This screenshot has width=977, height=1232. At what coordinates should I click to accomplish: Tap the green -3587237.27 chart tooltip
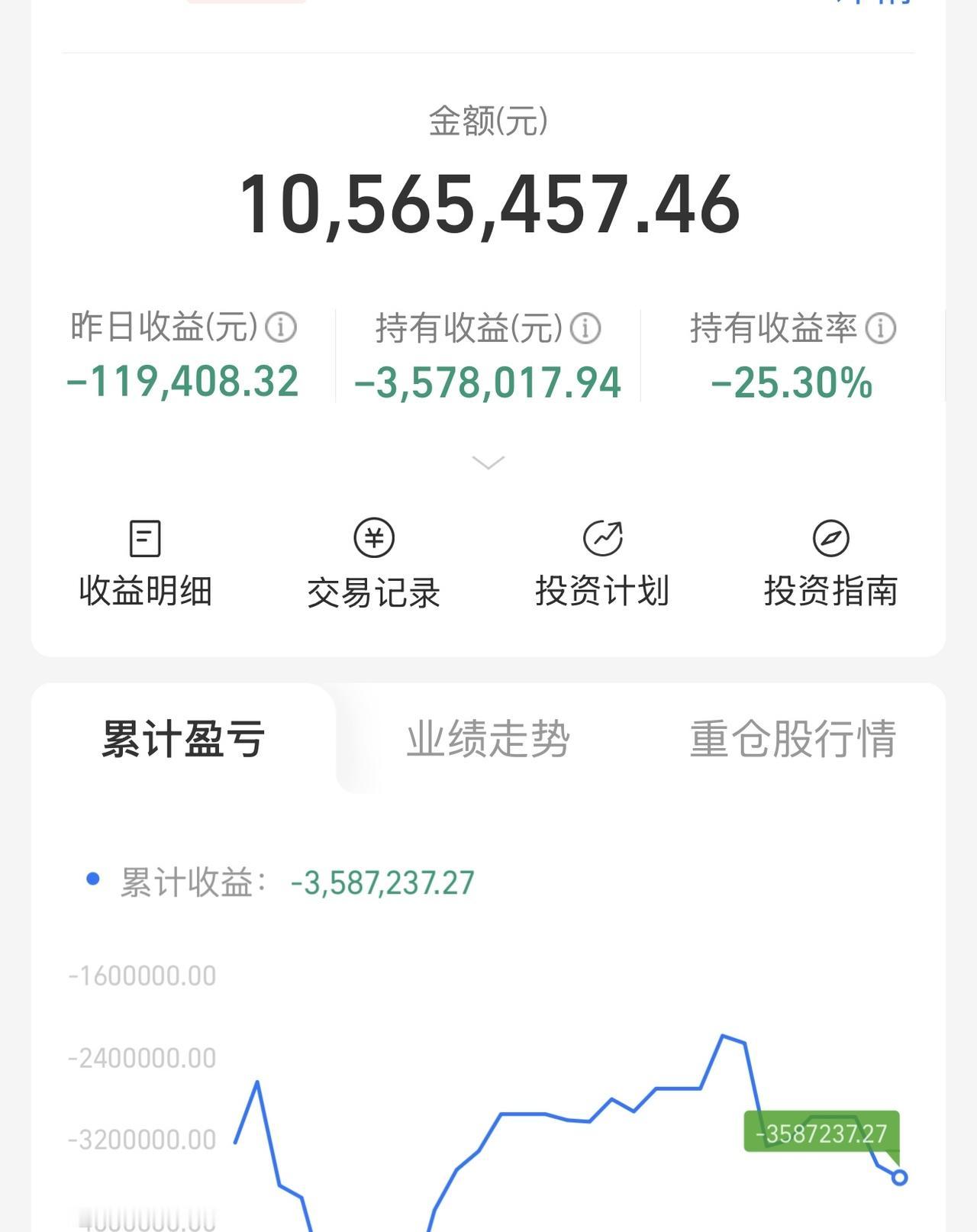click(x=821, y=1133)
